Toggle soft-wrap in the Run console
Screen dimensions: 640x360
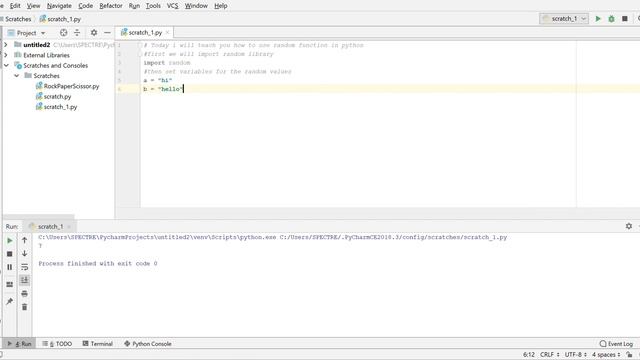tap(24, 267)
